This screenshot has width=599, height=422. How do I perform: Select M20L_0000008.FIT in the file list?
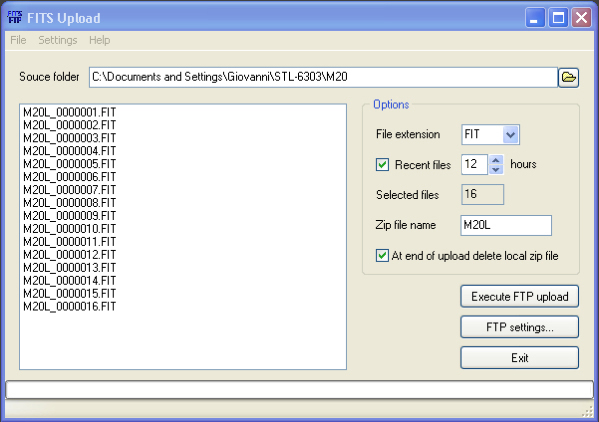(x=70, y=203)
